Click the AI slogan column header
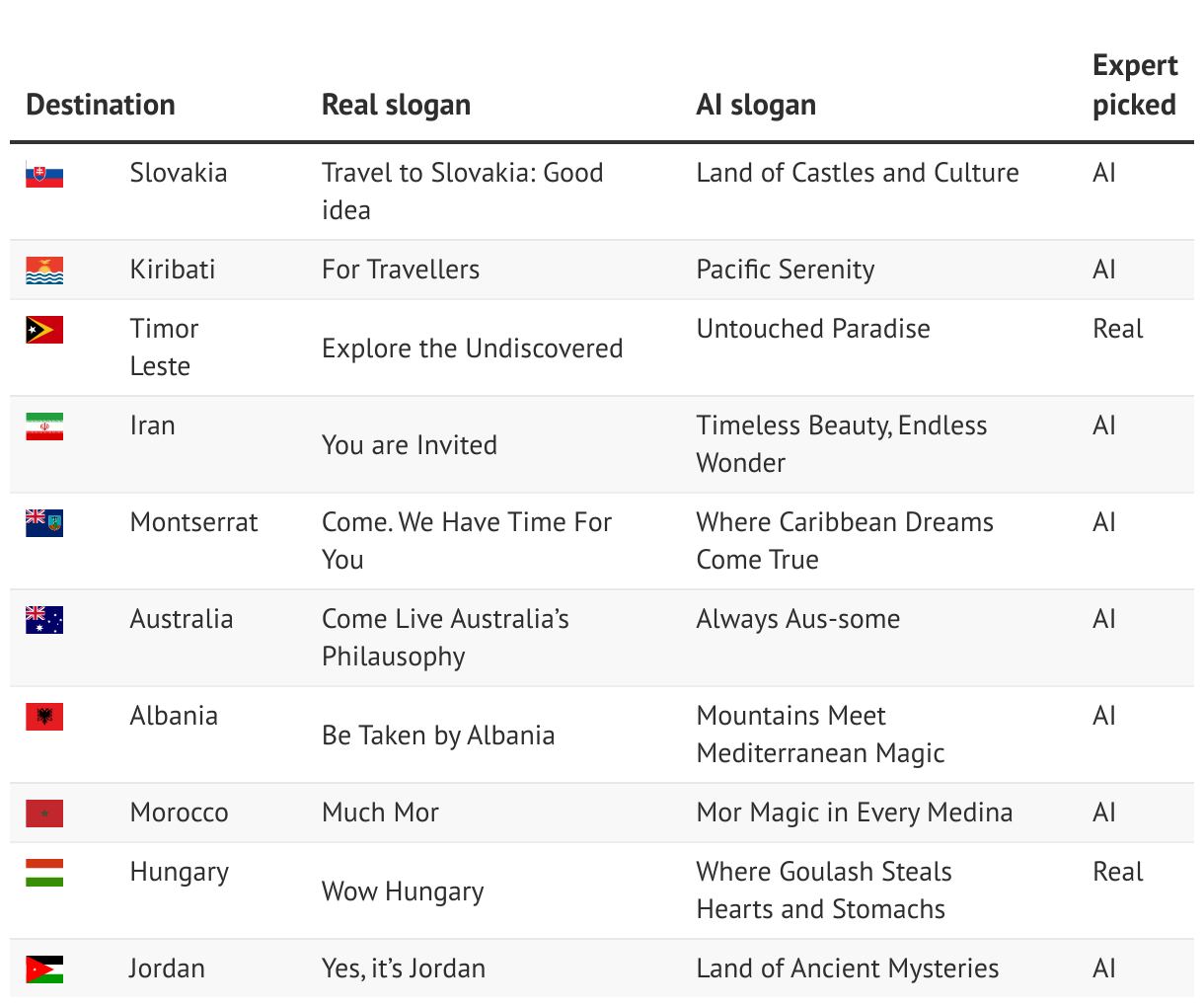Image resolution: width=1204 pixels, height=1007 pixels. click(756, 105)
